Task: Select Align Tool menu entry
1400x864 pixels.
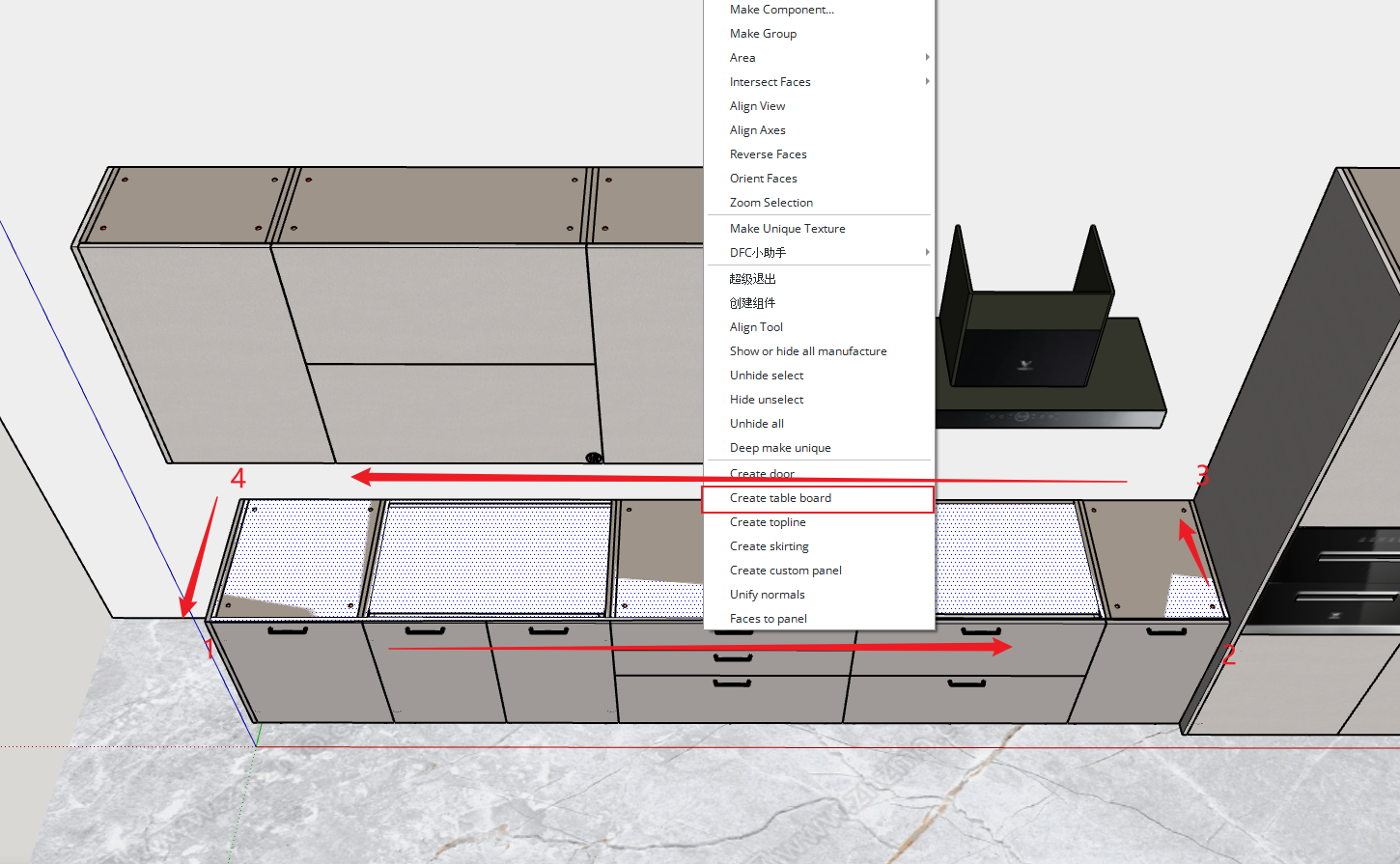Action: tap(756, 327)
